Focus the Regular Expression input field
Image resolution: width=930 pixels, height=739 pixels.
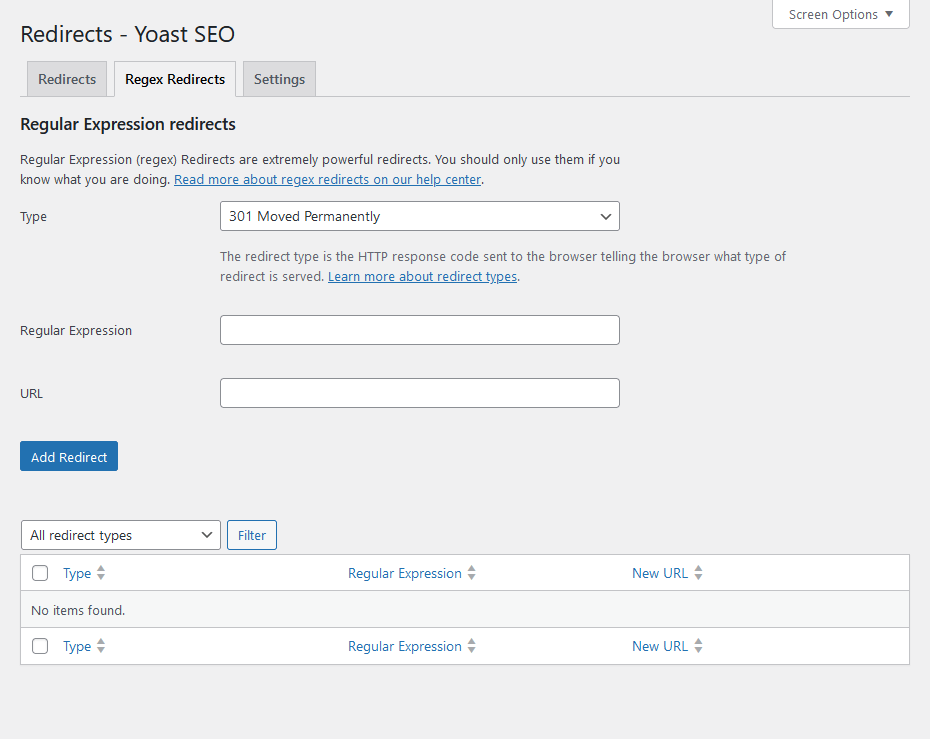[x=420, y=330]
